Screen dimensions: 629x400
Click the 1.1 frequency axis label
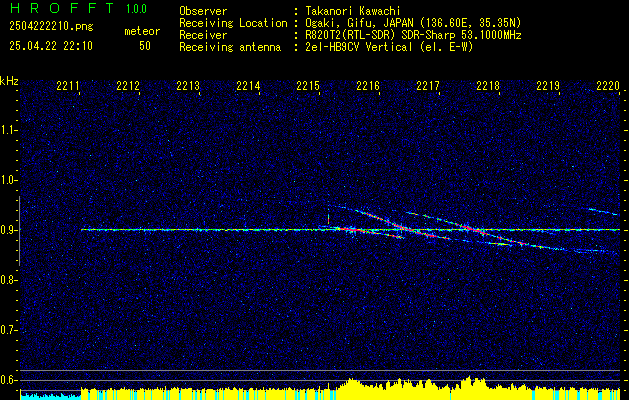(8, 130)
